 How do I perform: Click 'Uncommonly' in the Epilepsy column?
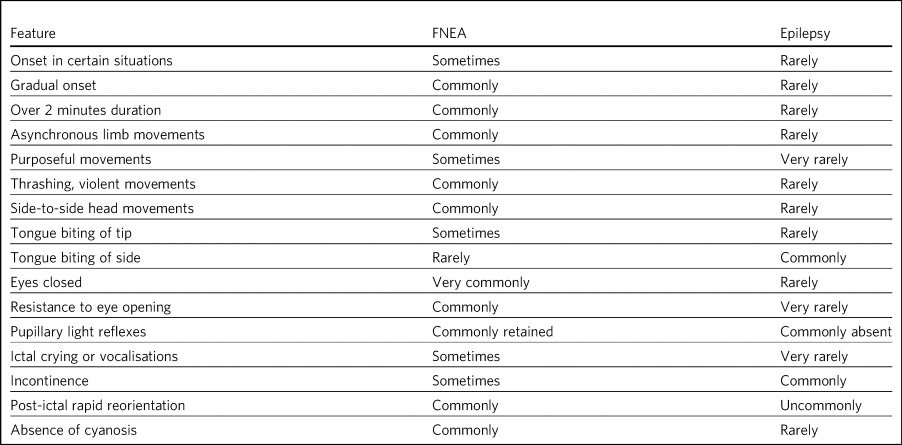[822, 406]
